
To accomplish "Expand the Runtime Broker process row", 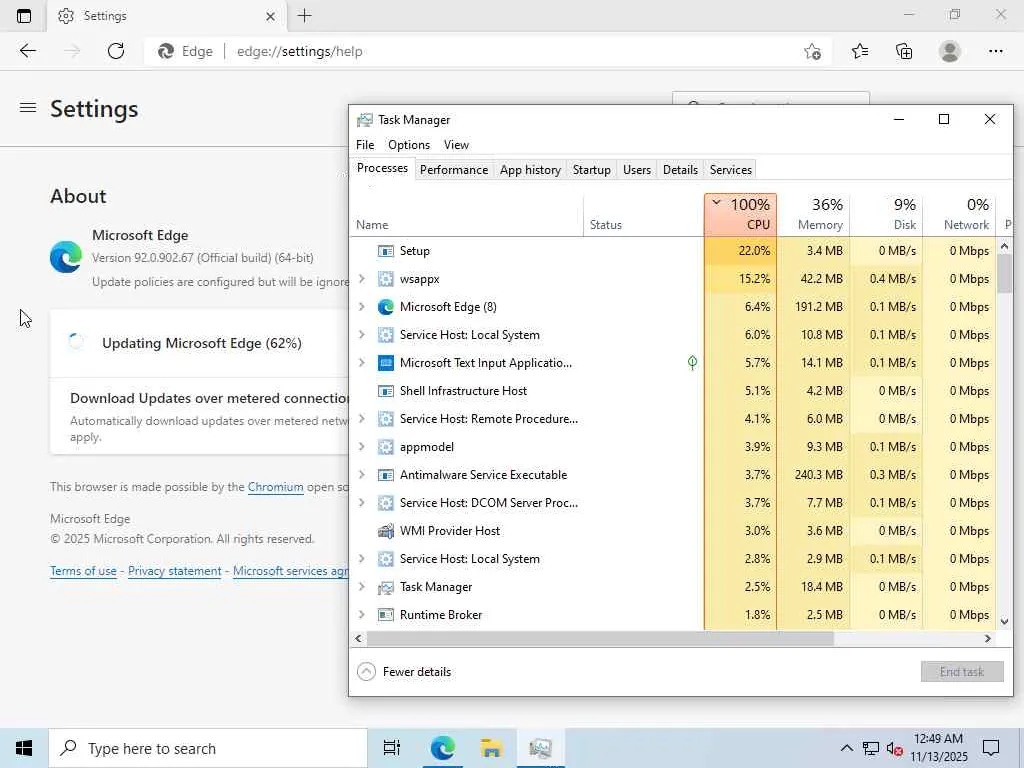I will (x=362, y=615).
